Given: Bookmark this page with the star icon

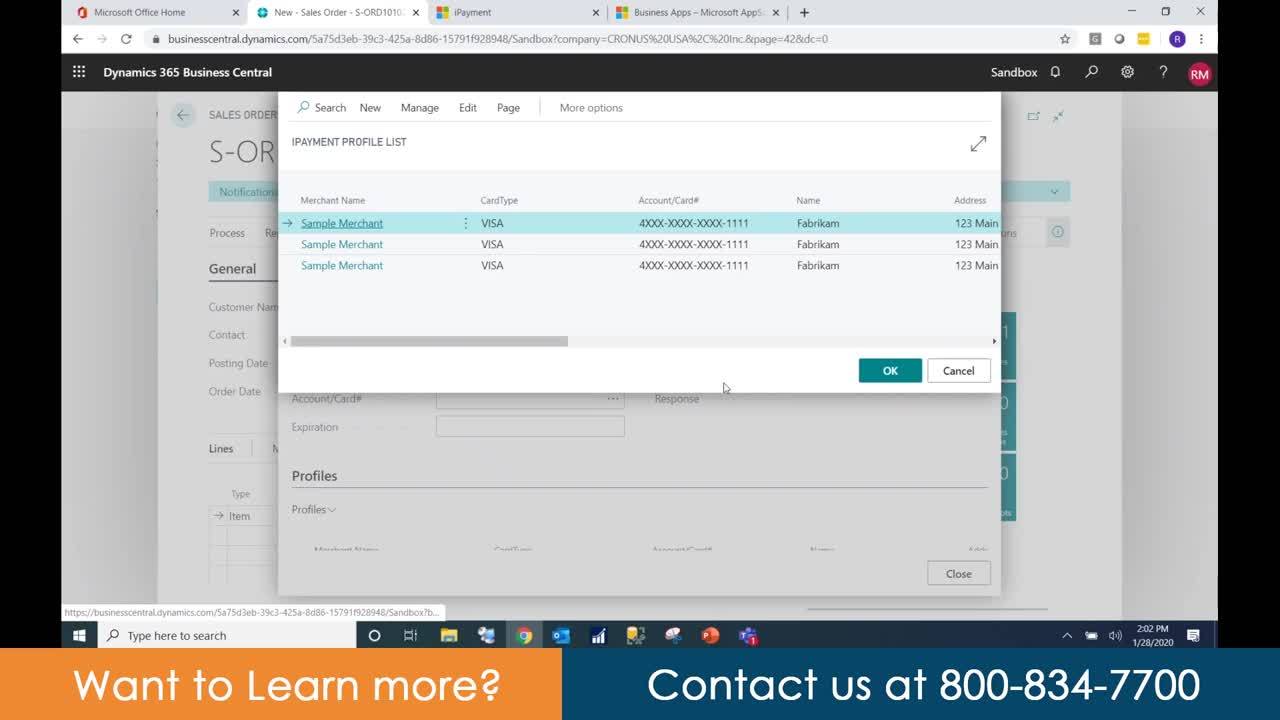Looking at the screenshot, I should coord(1065,39).
